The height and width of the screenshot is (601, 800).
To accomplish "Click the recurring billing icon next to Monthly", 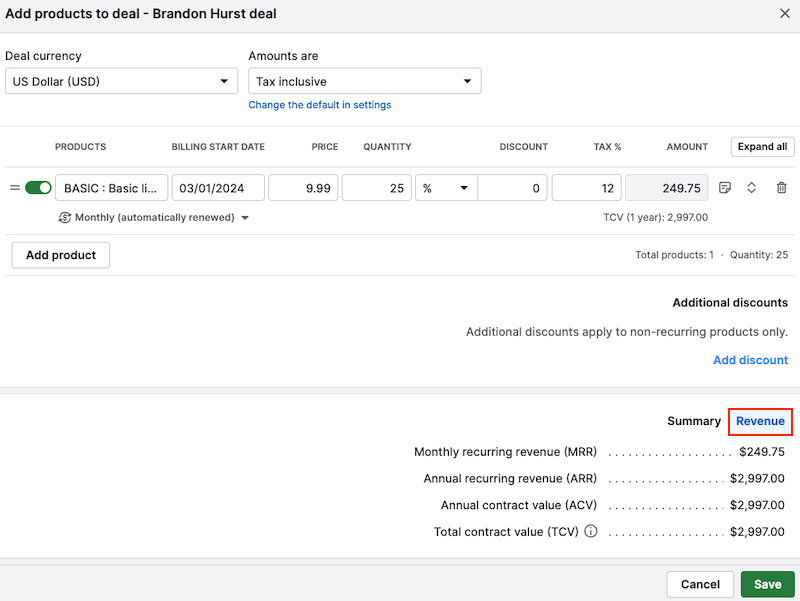I will (65, 217).
